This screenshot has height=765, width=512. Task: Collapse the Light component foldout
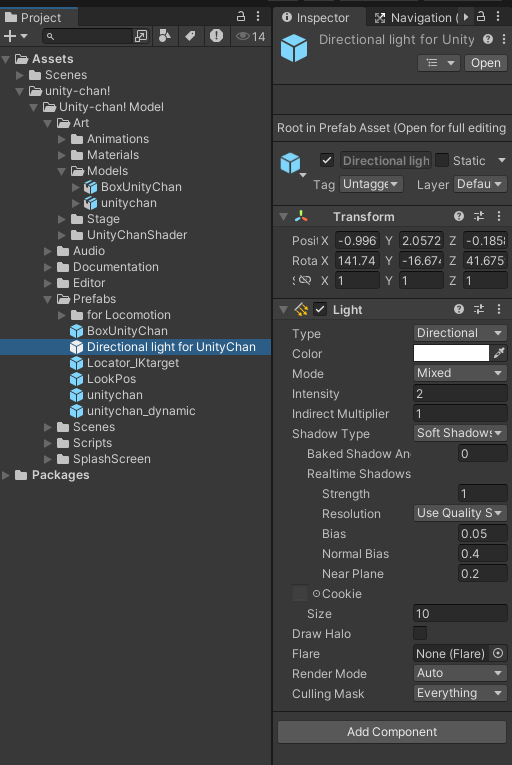coord(284,309)
